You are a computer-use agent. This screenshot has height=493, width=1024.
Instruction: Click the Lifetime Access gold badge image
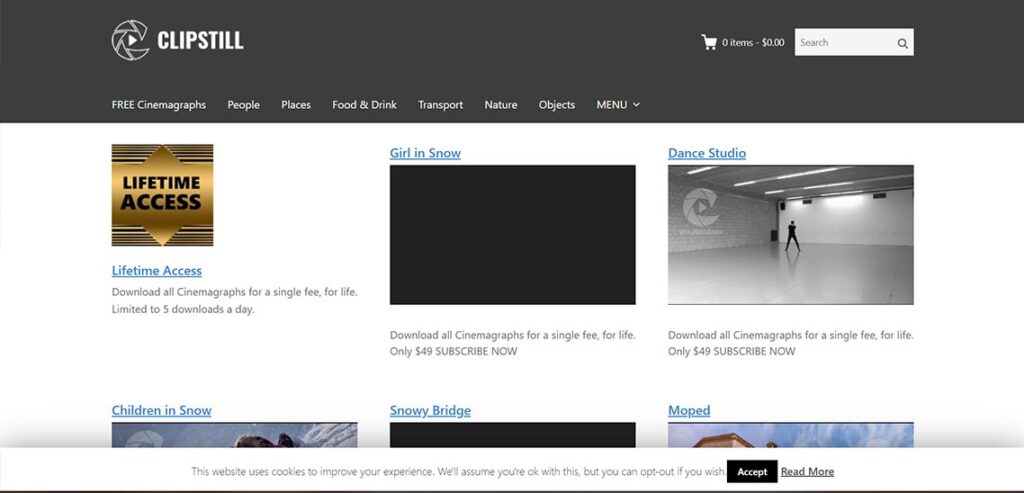click(162, 195)
